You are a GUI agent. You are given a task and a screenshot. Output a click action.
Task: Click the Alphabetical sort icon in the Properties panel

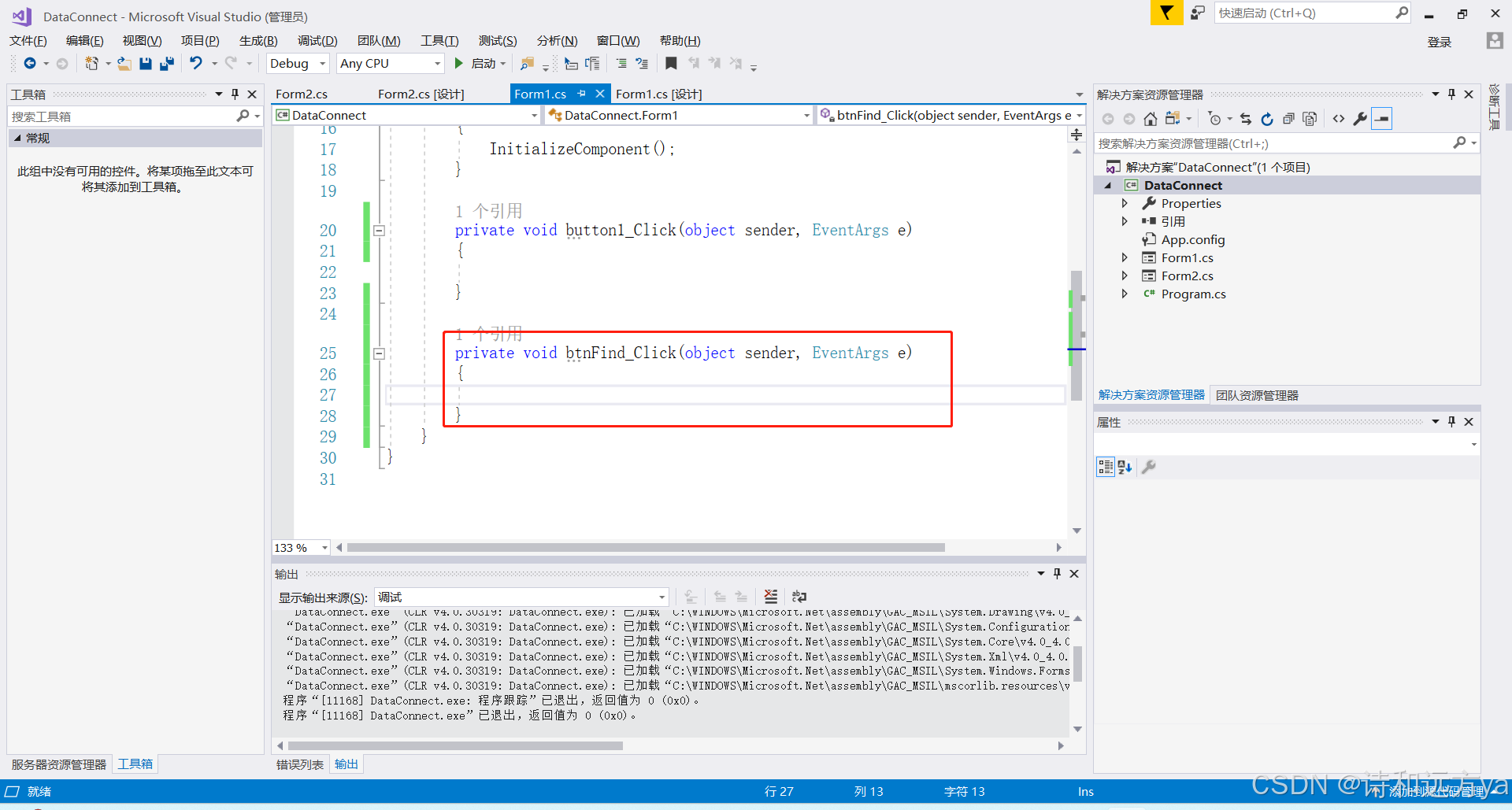(1125, 467)
